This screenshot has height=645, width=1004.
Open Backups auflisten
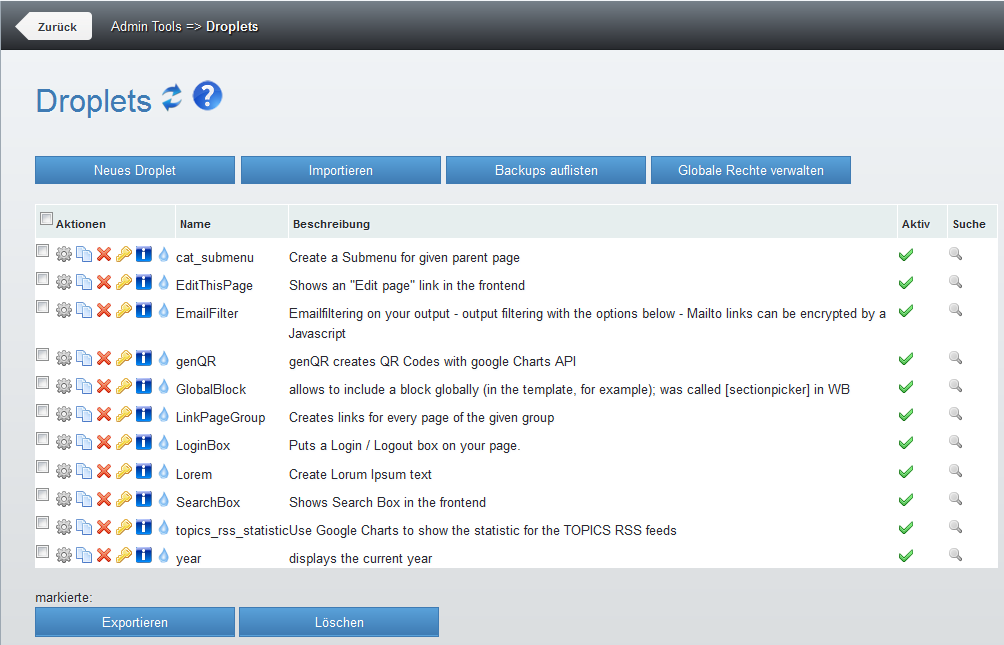point(546,170)
